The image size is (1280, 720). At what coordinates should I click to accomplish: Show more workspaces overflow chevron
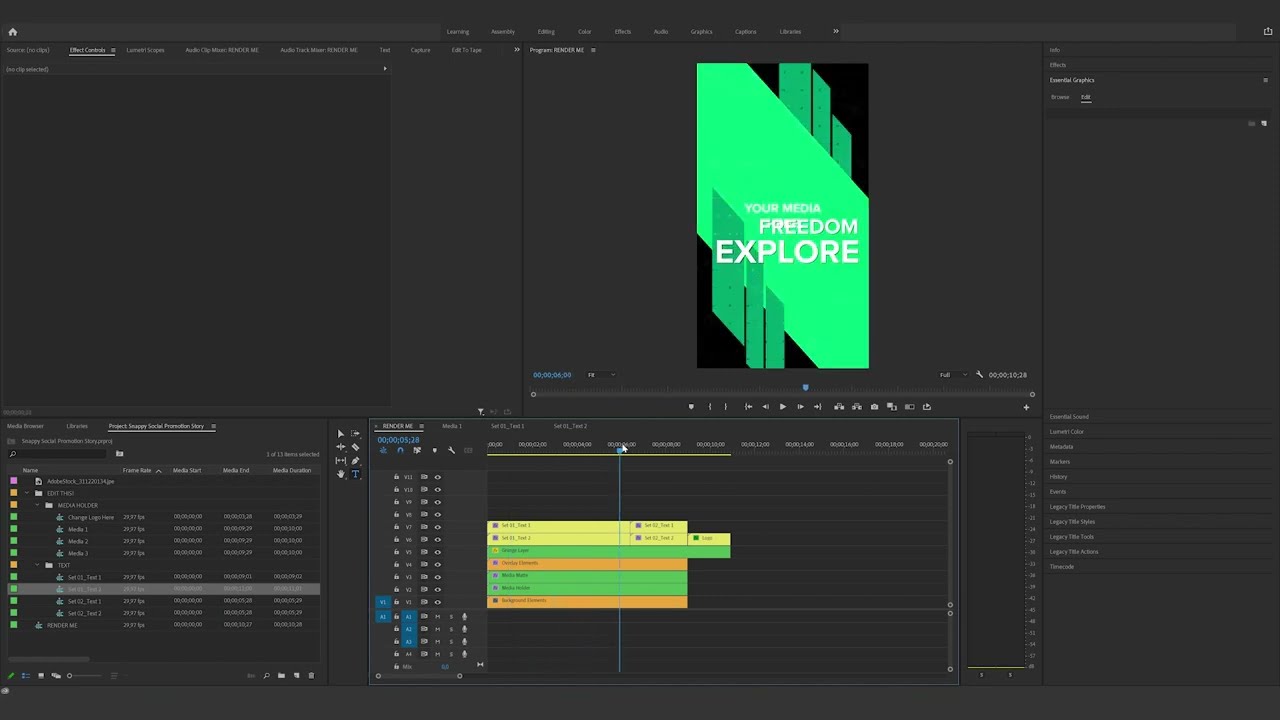coord(836,31)
